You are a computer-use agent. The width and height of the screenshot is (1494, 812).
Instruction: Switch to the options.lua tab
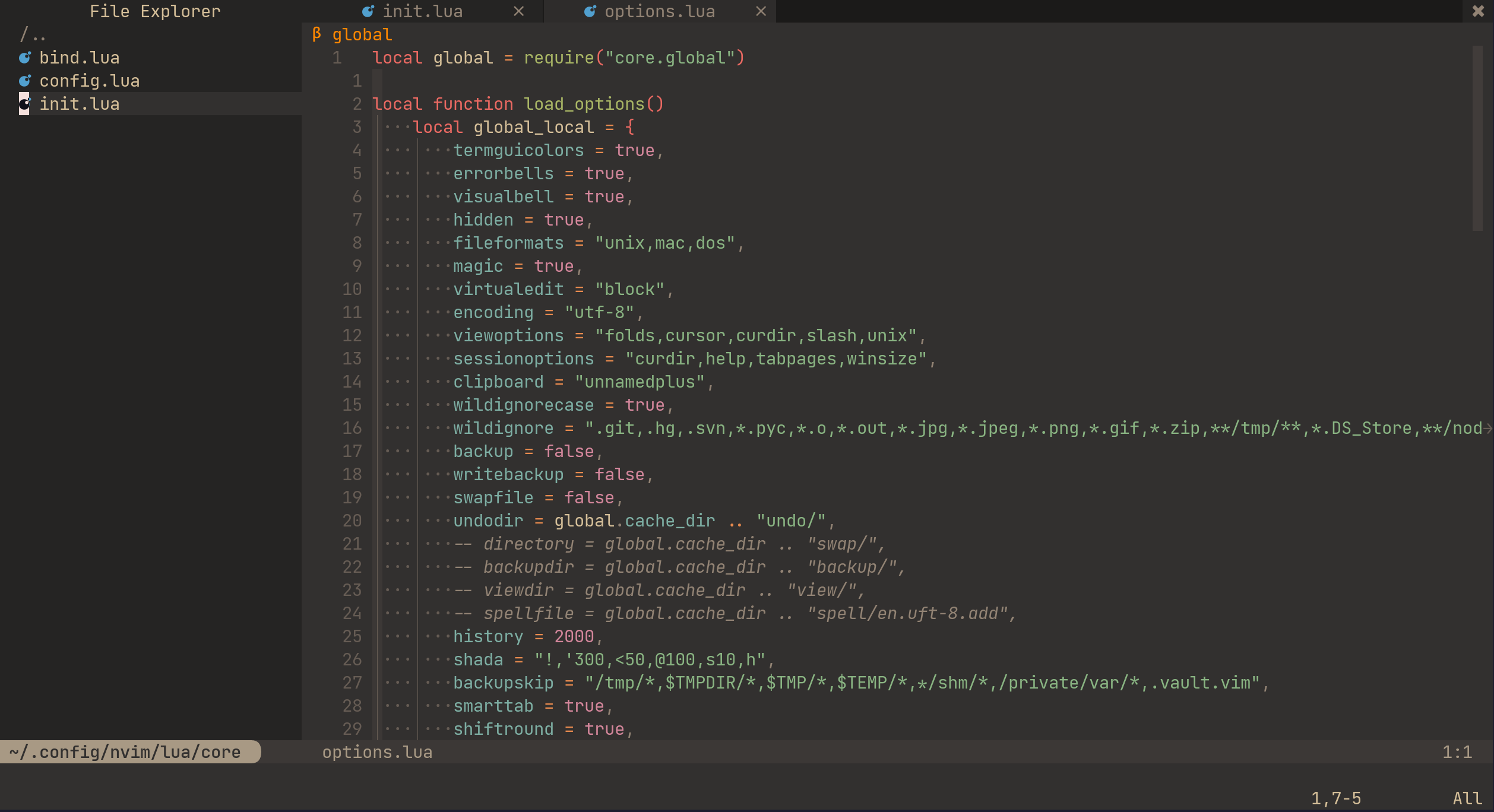[x=658, y=11]
